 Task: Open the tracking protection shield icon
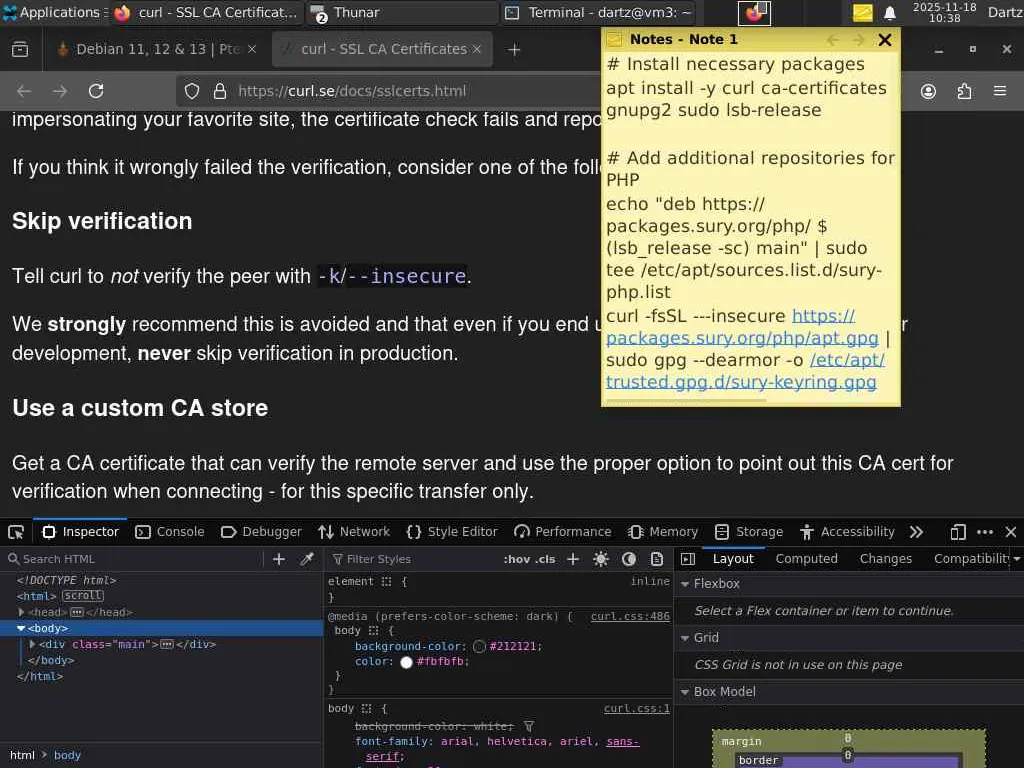(x=191, y=91)
